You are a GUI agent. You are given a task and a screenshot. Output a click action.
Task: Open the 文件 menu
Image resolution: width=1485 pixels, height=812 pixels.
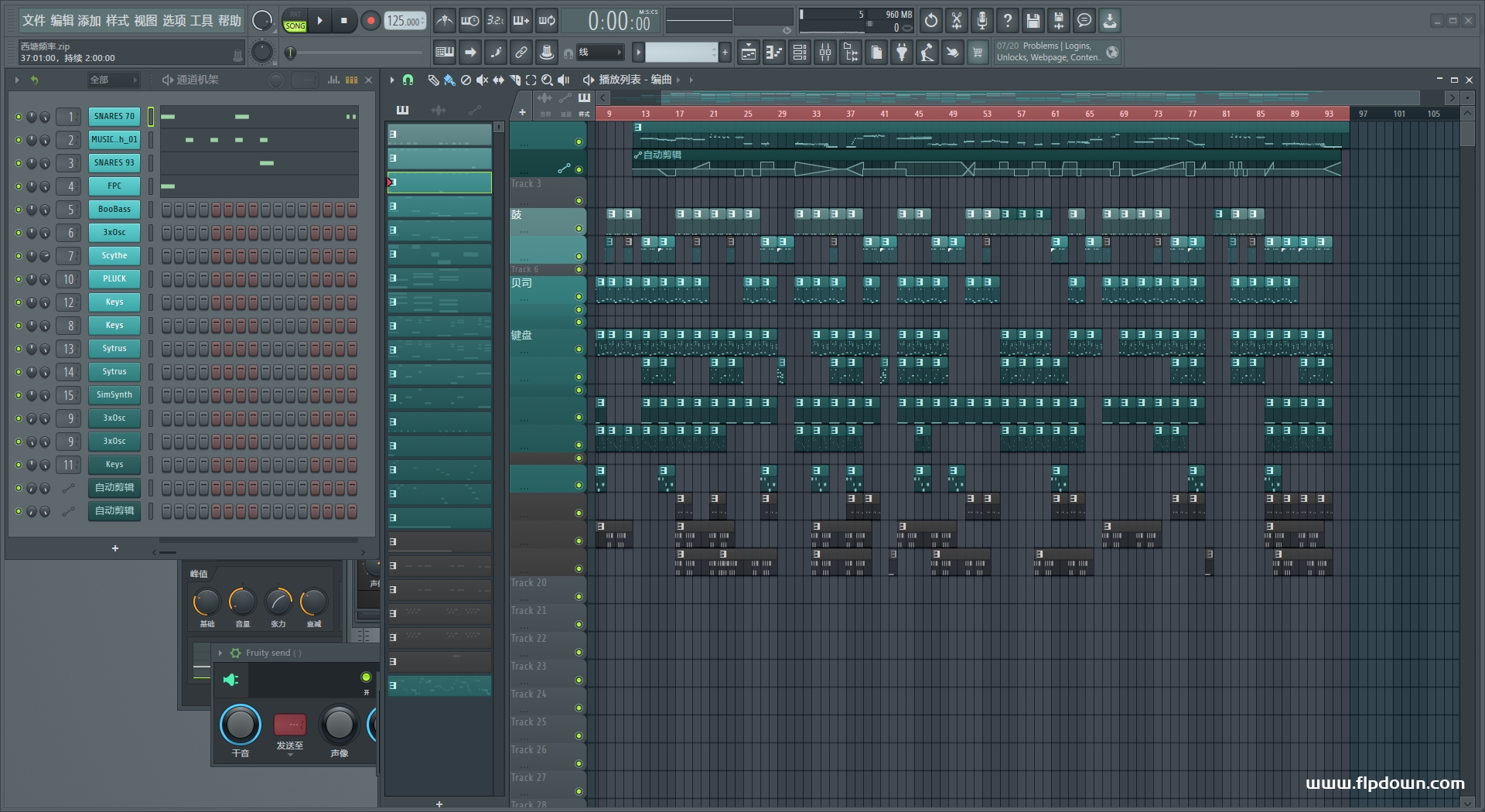pos(33,21)
